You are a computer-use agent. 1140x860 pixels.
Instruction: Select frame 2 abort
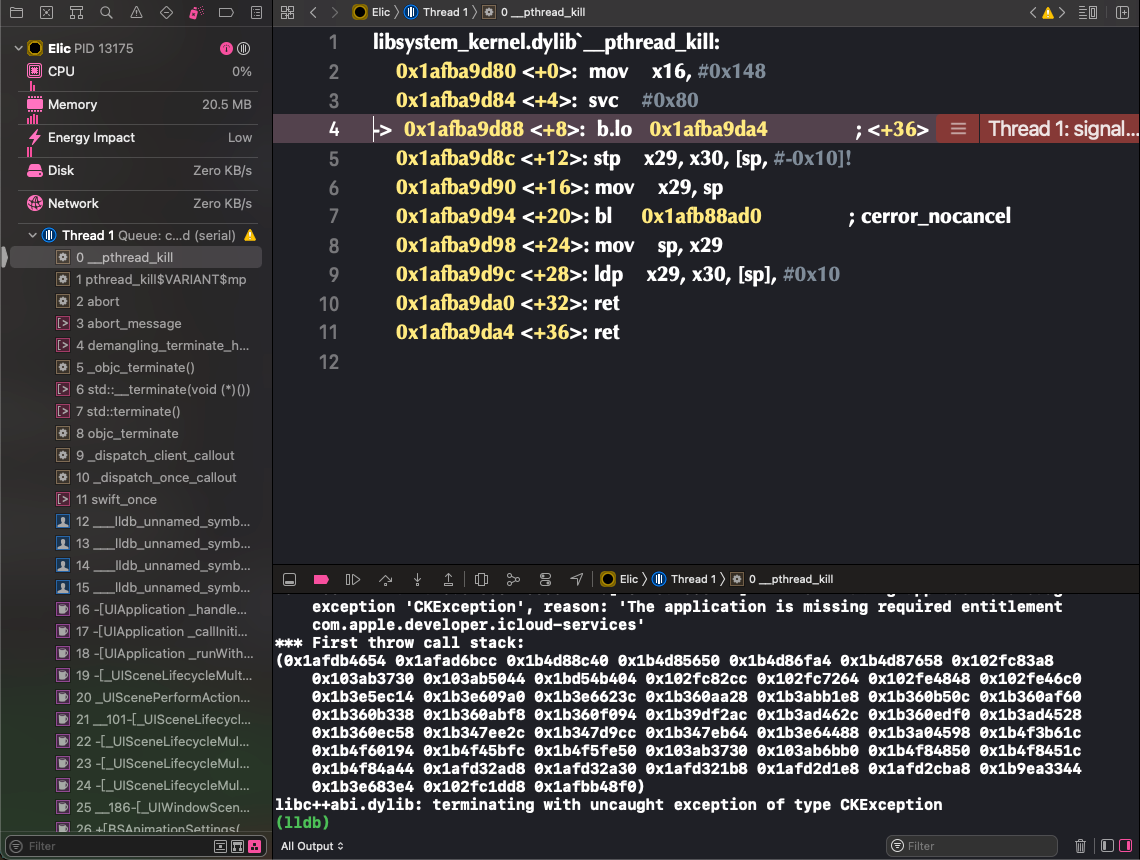tap(137, 302)
